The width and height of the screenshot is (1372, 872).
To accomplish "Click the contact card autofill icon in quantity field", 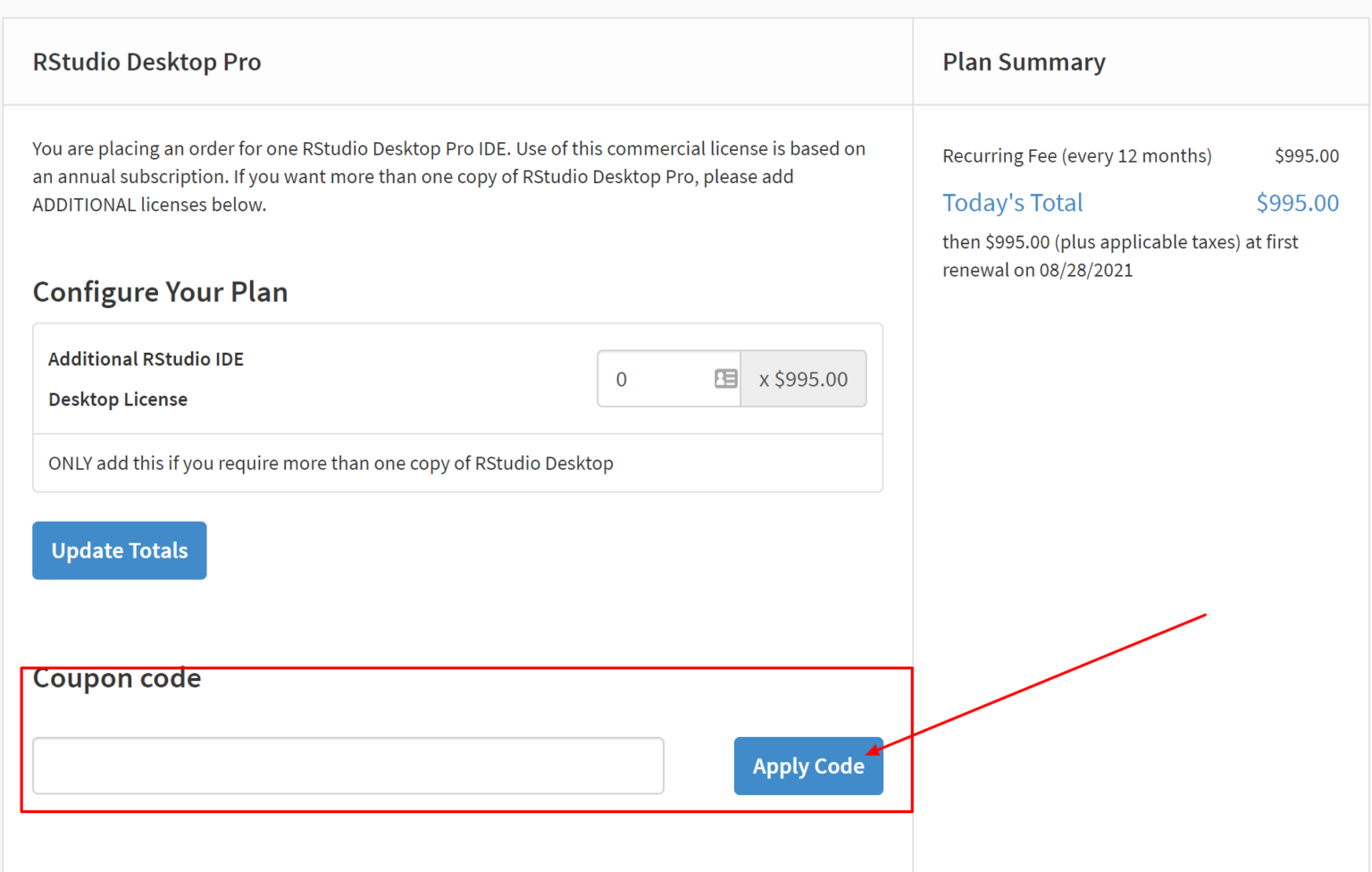I will (725, 379).
